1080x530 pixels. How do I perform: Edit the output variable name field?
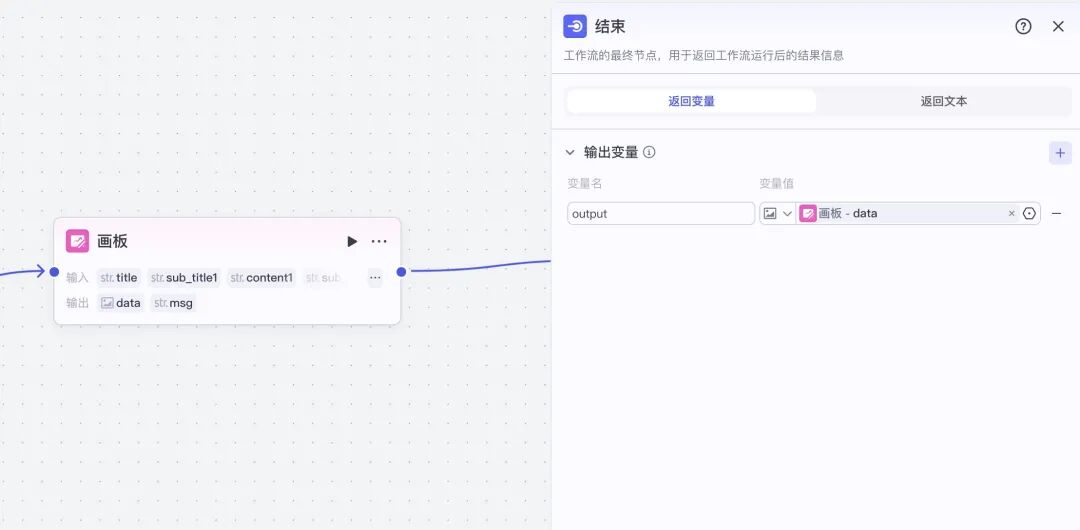tap(661, 214)
